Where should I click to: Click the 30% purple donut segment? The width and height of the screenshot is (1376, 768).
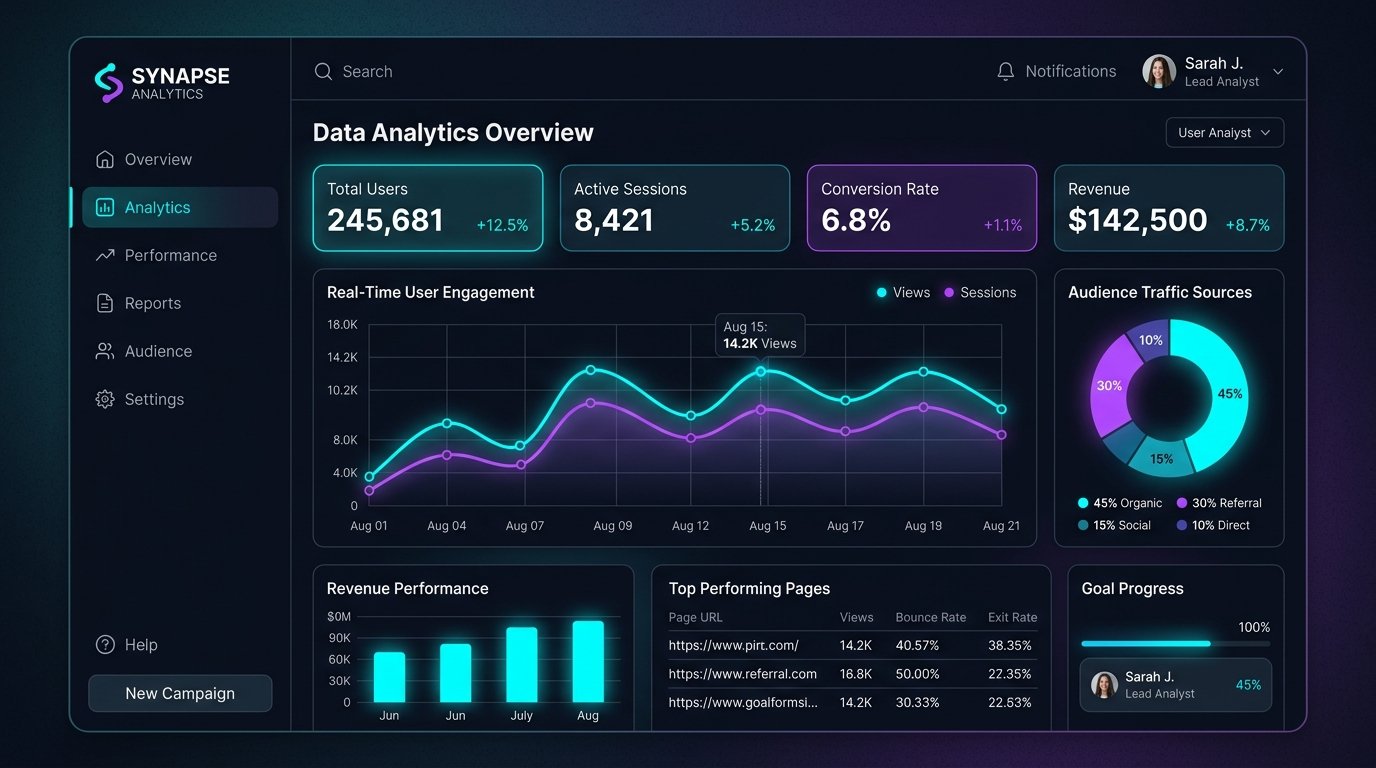click(x=1110, y=385)
